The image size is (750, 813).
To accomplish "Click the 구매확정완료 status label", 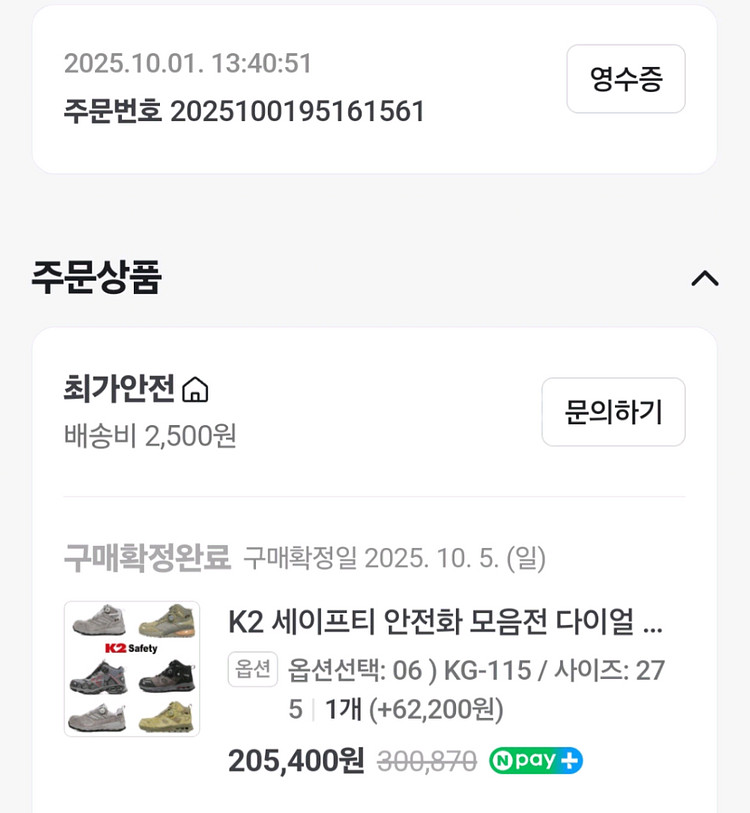I will (147, 557).
